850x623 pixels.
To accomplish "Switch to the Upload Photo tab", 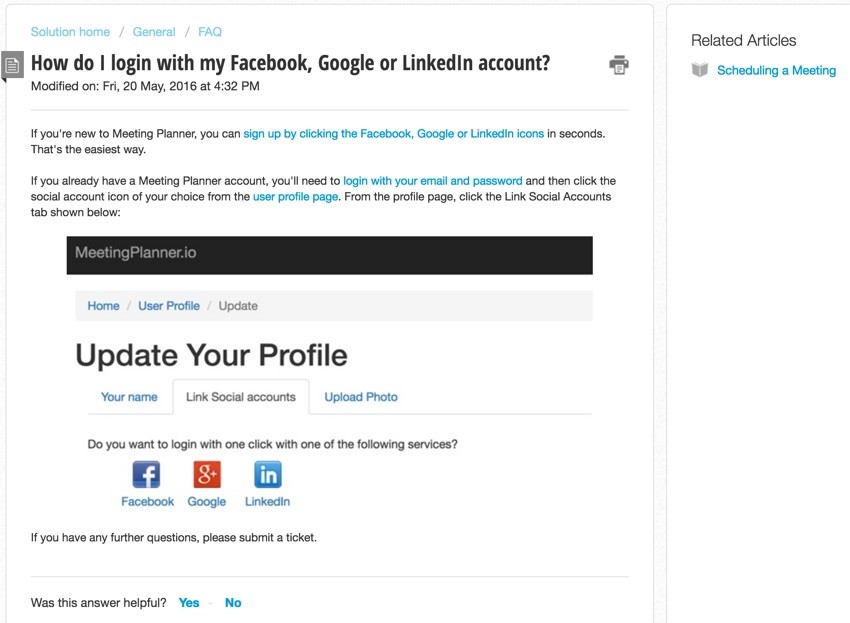I will pos(361,397).
